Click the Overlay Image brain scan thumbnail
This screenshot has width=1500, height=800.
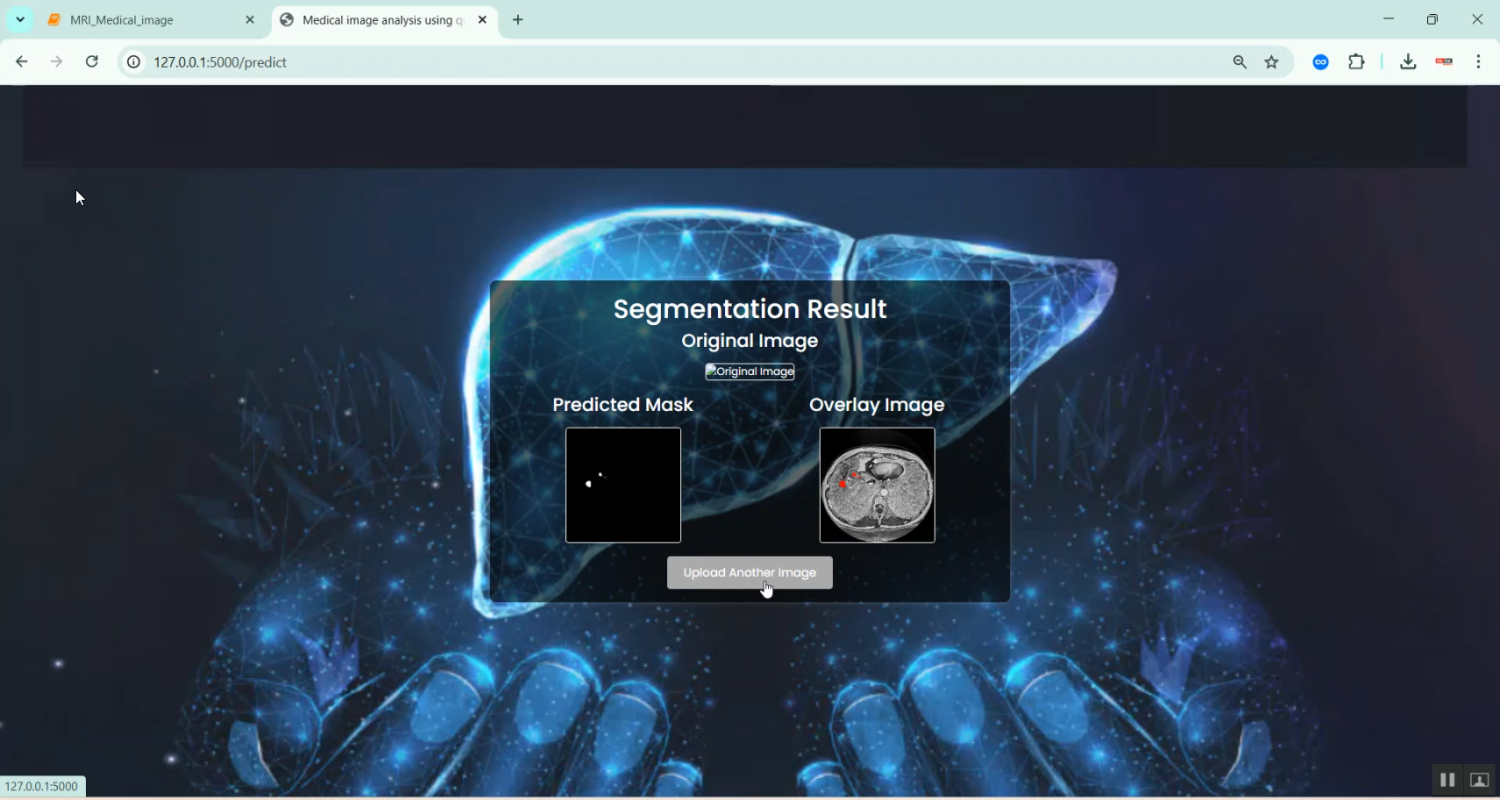[x=876, y=485]
